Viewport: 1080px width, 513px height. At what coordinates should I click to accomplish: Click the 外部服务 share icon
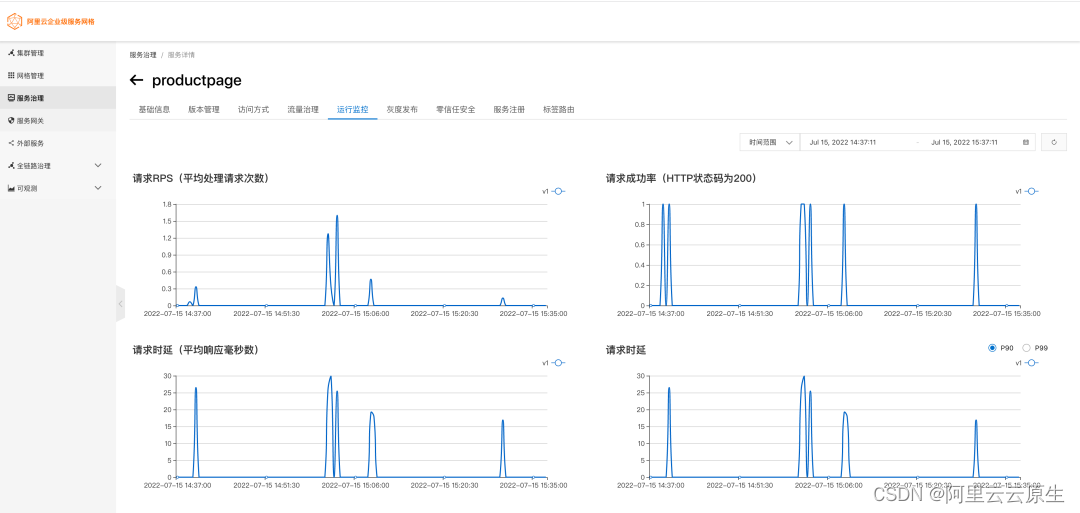(x=11, y=143)
